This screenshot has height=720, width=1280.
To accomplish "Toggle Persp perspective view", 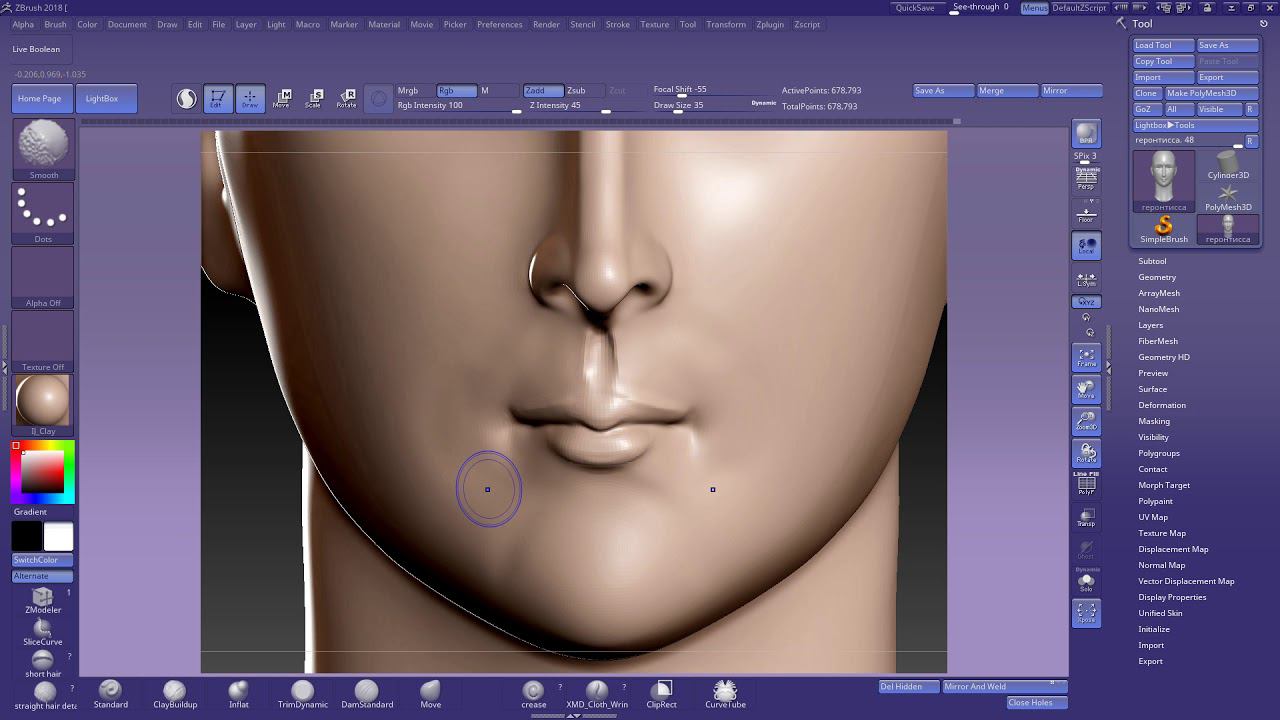I will pos(1086,180).
